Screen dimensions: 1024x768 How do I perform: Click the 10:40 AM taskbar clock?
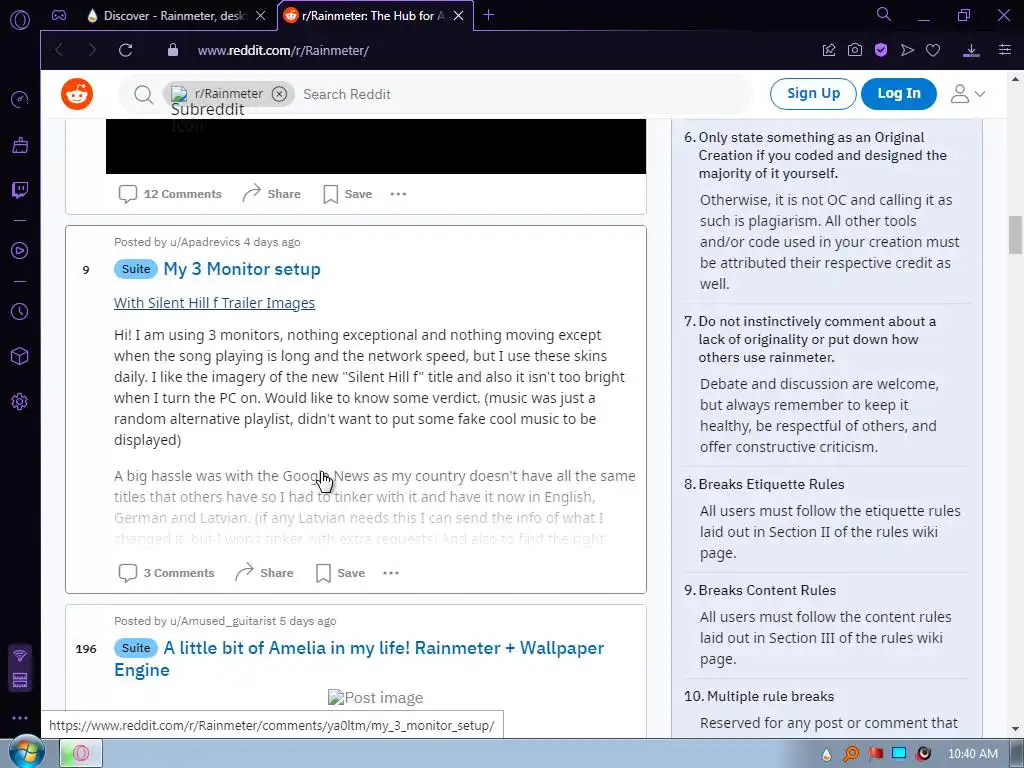pos(972,754)
